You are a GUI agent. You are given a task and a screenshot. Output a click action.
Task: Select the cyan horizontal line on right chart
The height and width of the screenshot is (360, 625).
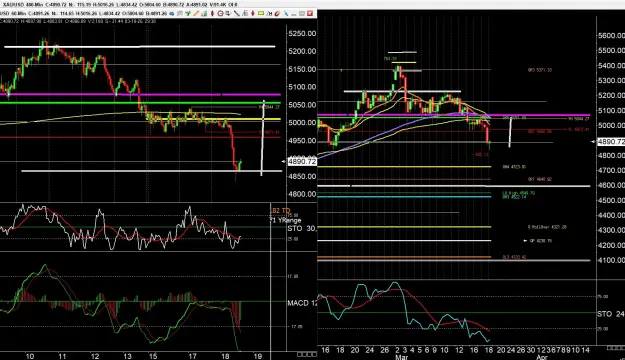click(404, 197)
